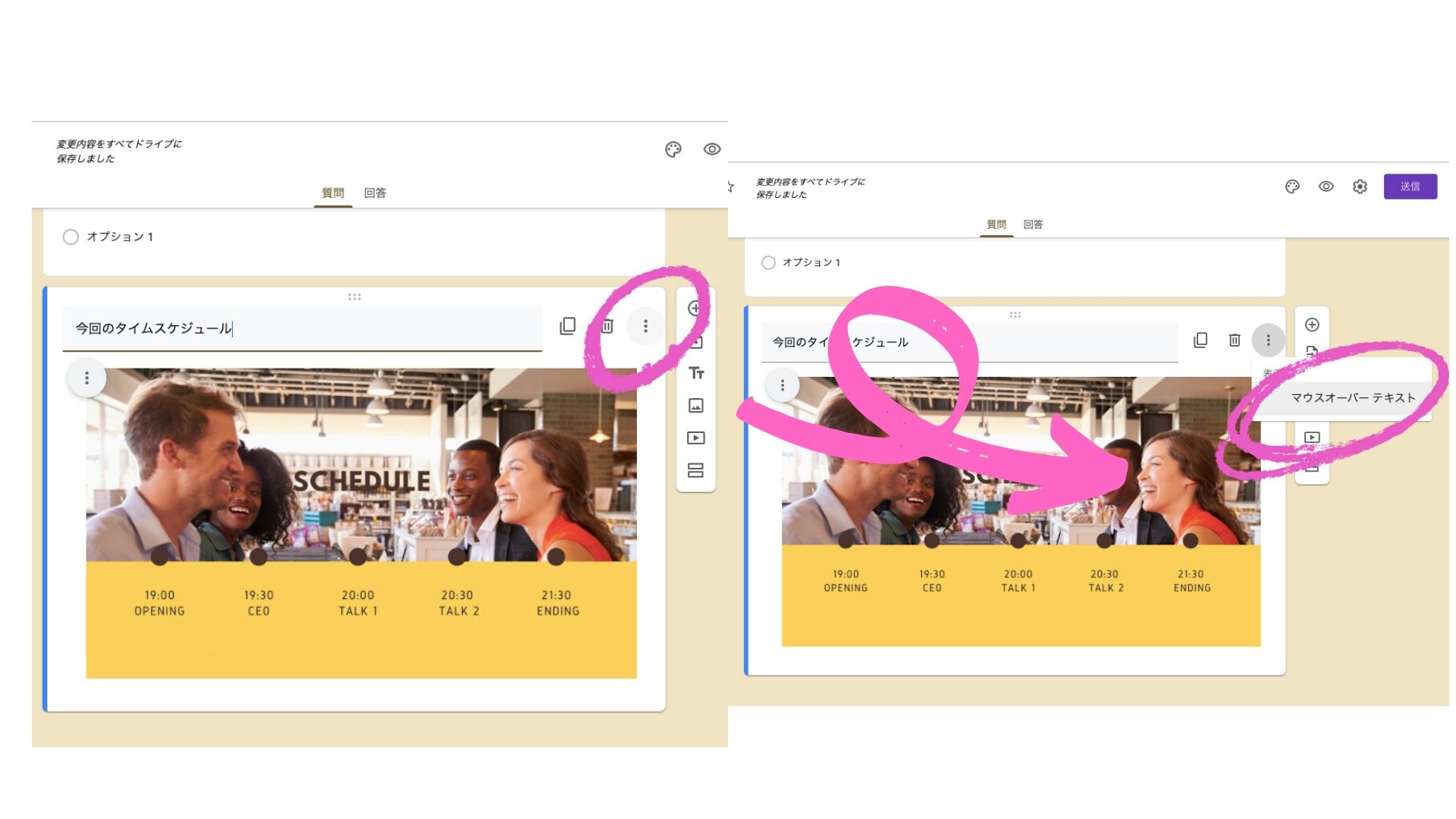This screenshot has height=819, width=1456.
Task: Add image icon in left sidebar toolbar
Action: [695, 406]
